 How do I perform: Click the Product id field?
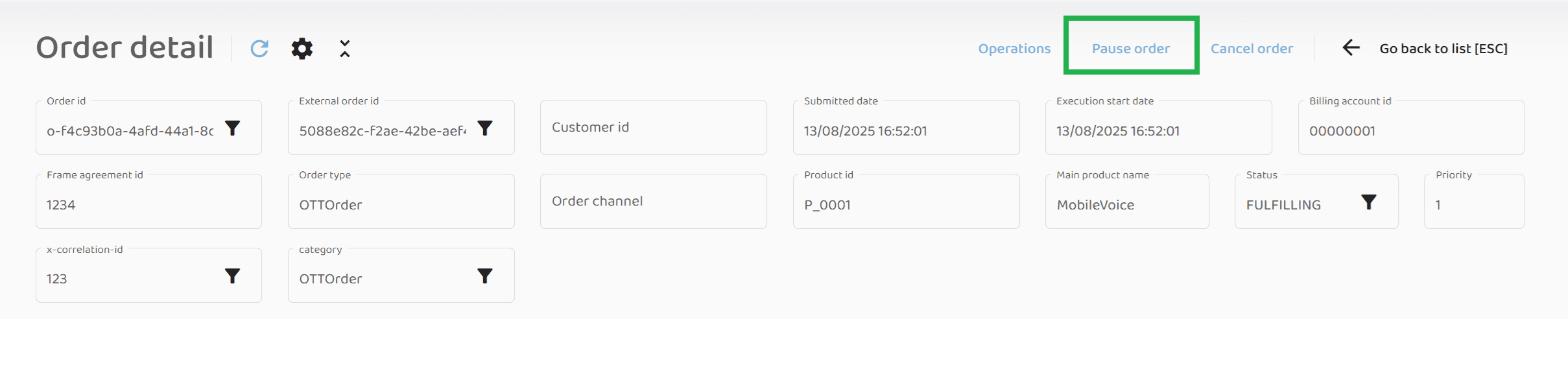pyautogui.click(x=906, y=205)
